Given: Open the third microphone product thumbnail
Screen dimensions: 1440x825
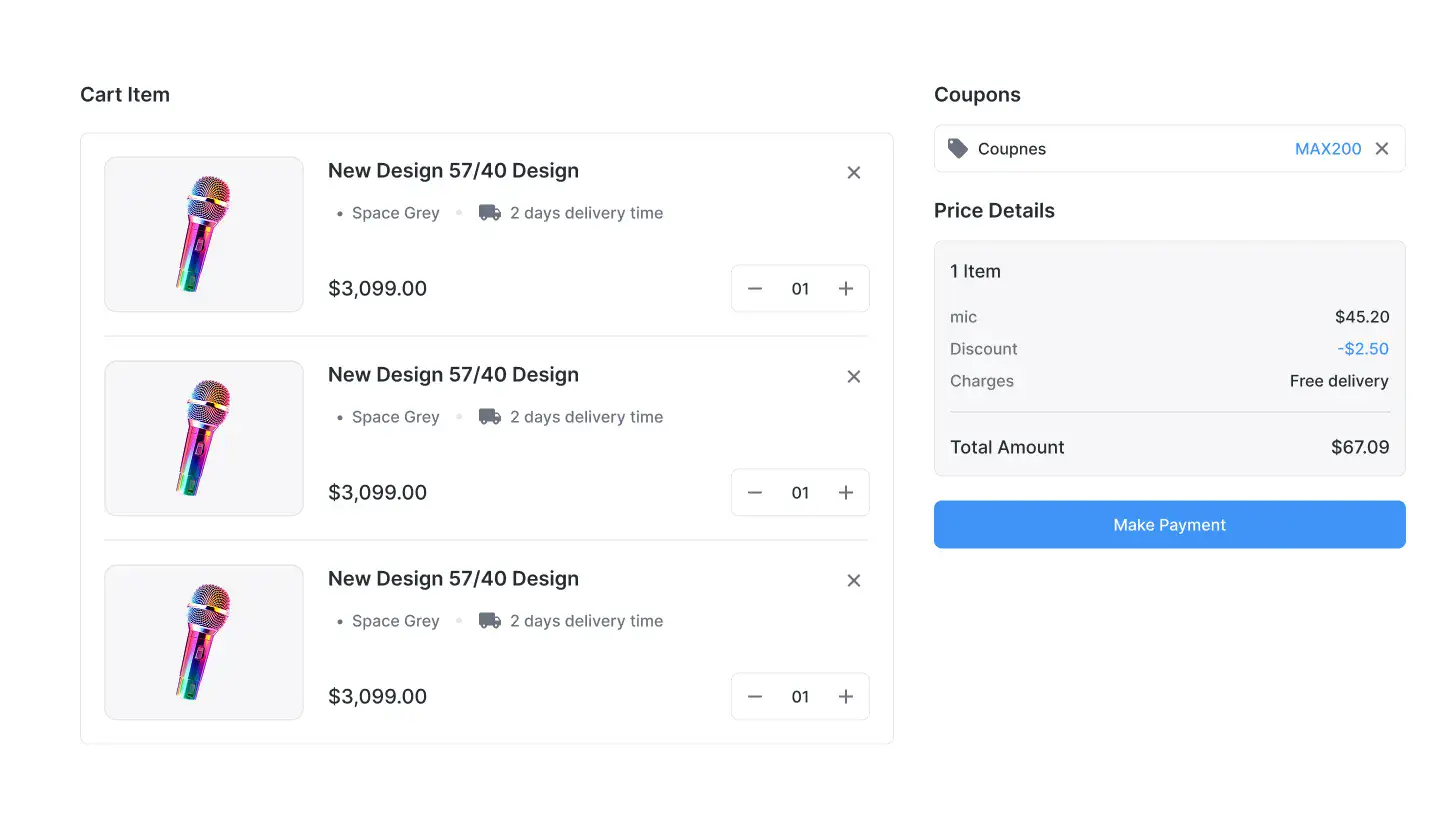Looking at the screenshot, I should coord(204,642).
